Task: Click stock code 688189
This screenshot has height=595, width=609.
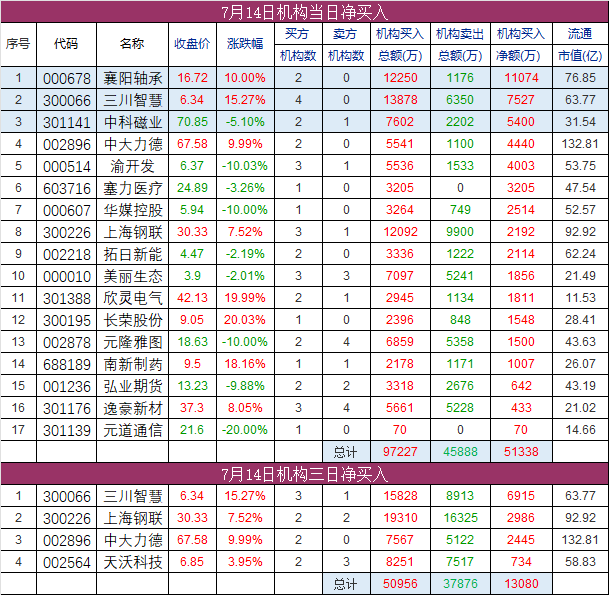Action: [x=66, y=364]
